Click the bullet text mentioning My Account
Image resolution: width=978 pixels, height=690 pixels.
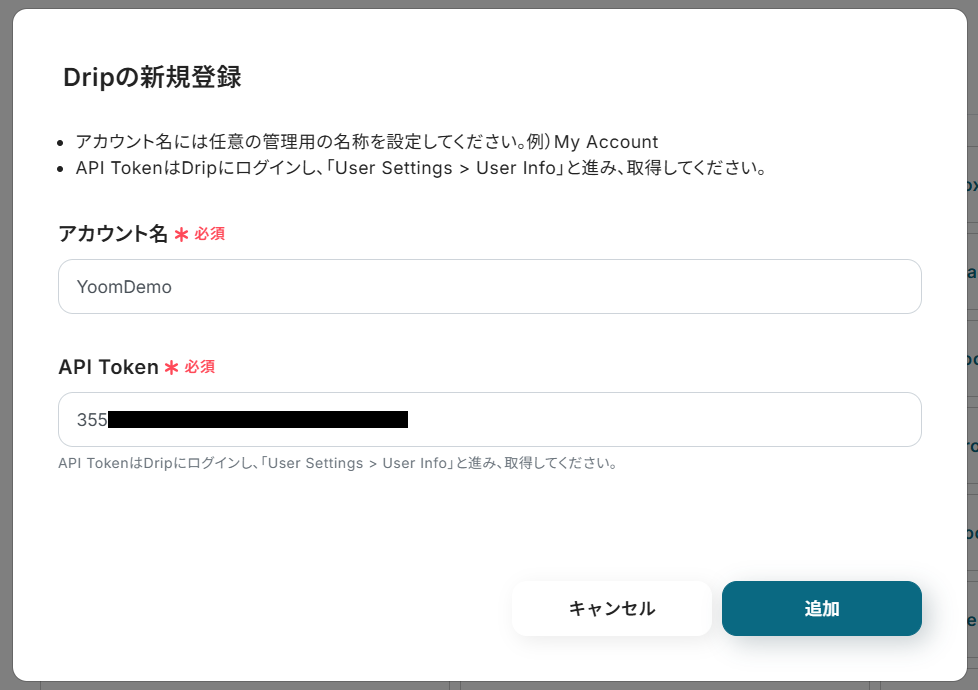click(x=367, y=142)
